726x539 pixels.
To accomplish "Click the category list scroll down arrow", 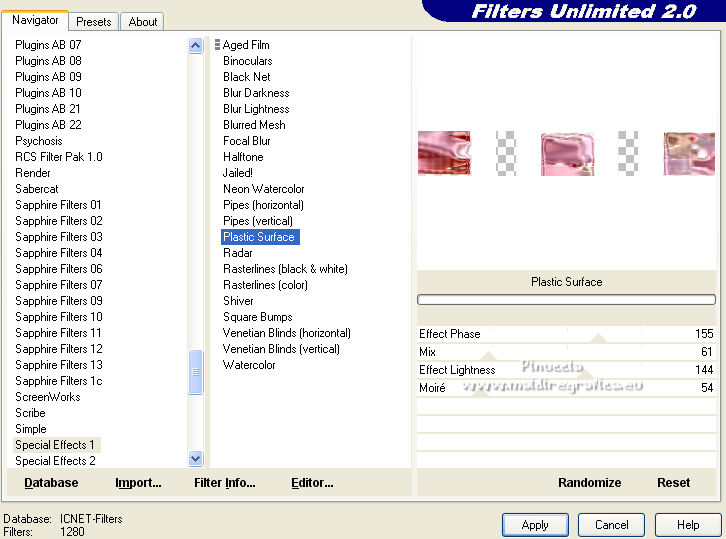I will click(x=195, y=458).
